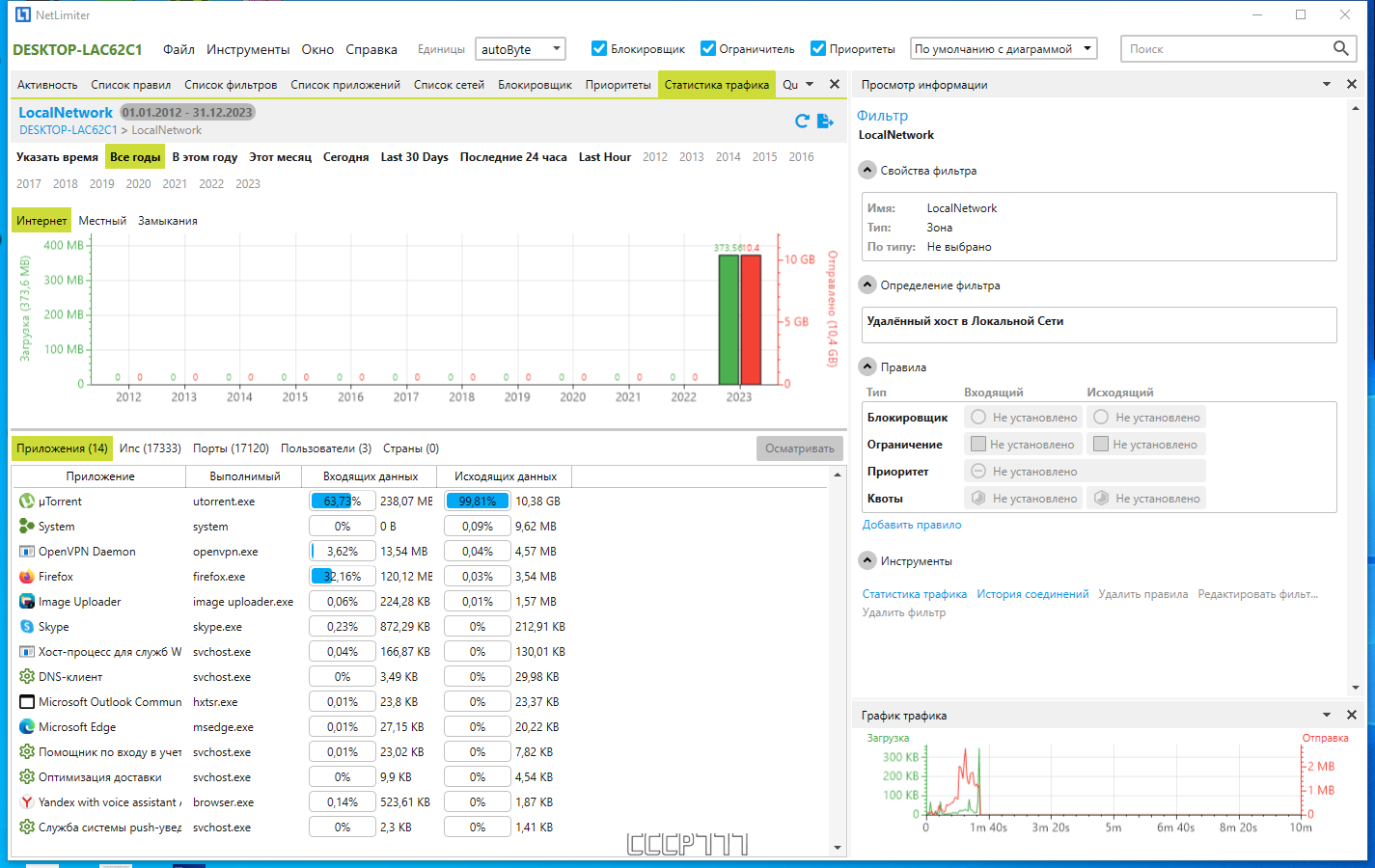
Task: Click the export statistics icon
Action: [825, 121]
